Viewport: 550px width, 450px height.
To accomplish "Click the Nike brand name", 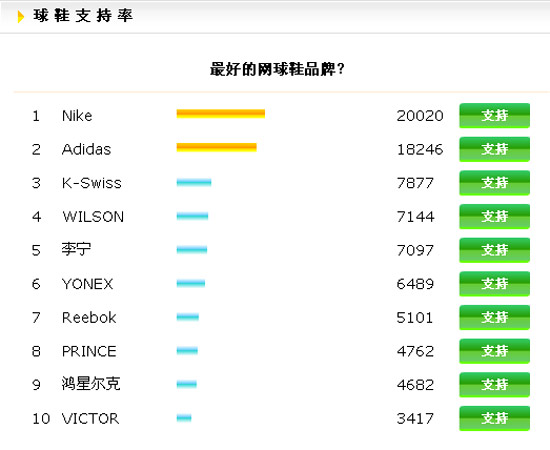I will point(77,116).
